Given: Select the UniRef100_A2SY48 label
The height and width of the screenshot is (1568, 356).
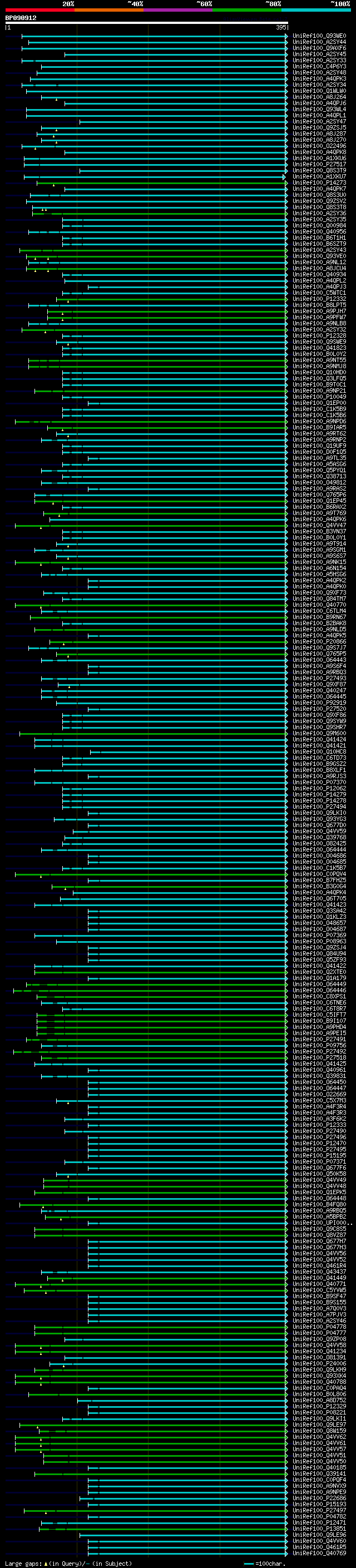Looking at the screenshot, I should pyautogui.click(x=319, y=72).
